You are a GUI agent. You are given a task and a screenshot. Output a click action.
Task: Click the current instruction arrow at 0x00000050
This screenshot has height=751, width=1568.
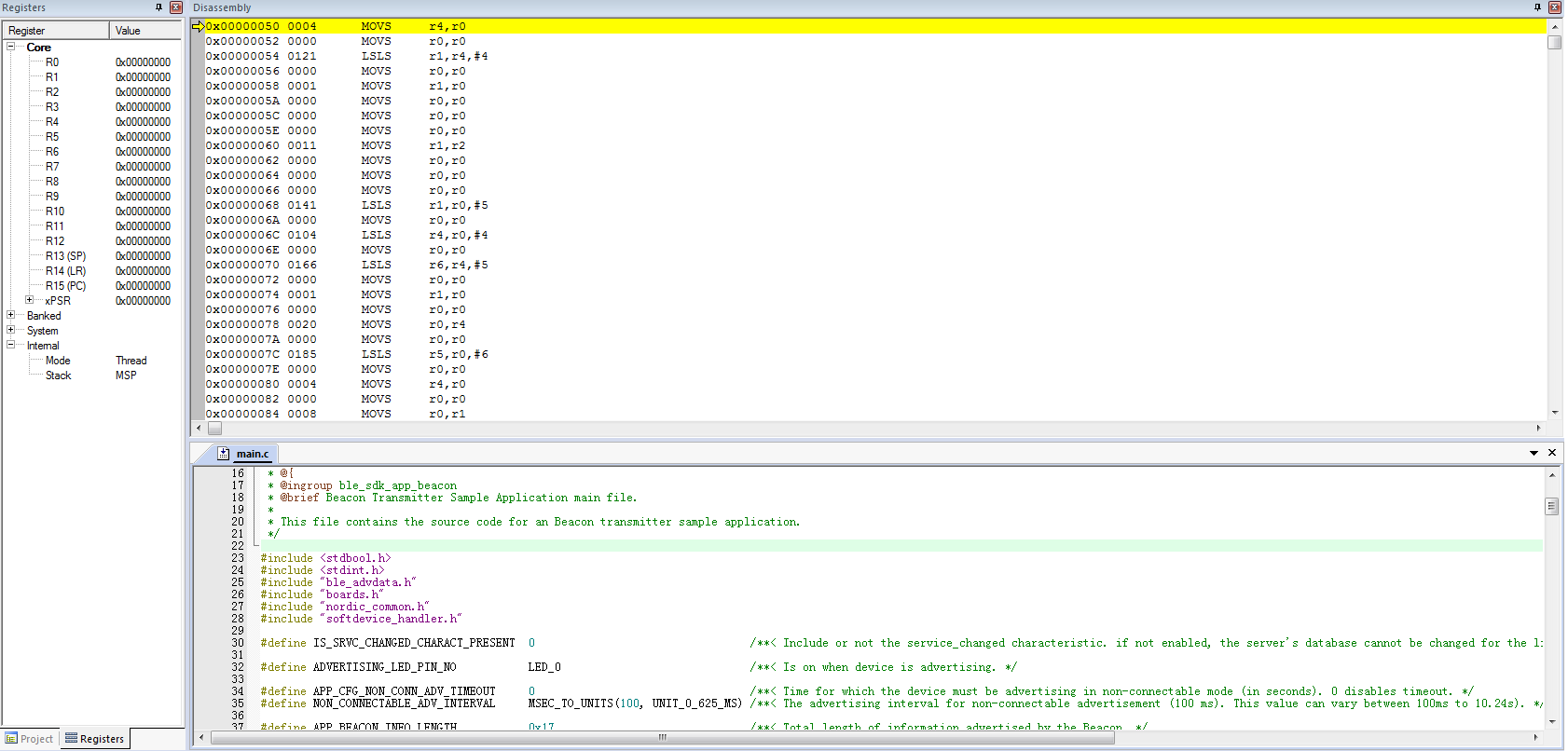coord(198,26)
